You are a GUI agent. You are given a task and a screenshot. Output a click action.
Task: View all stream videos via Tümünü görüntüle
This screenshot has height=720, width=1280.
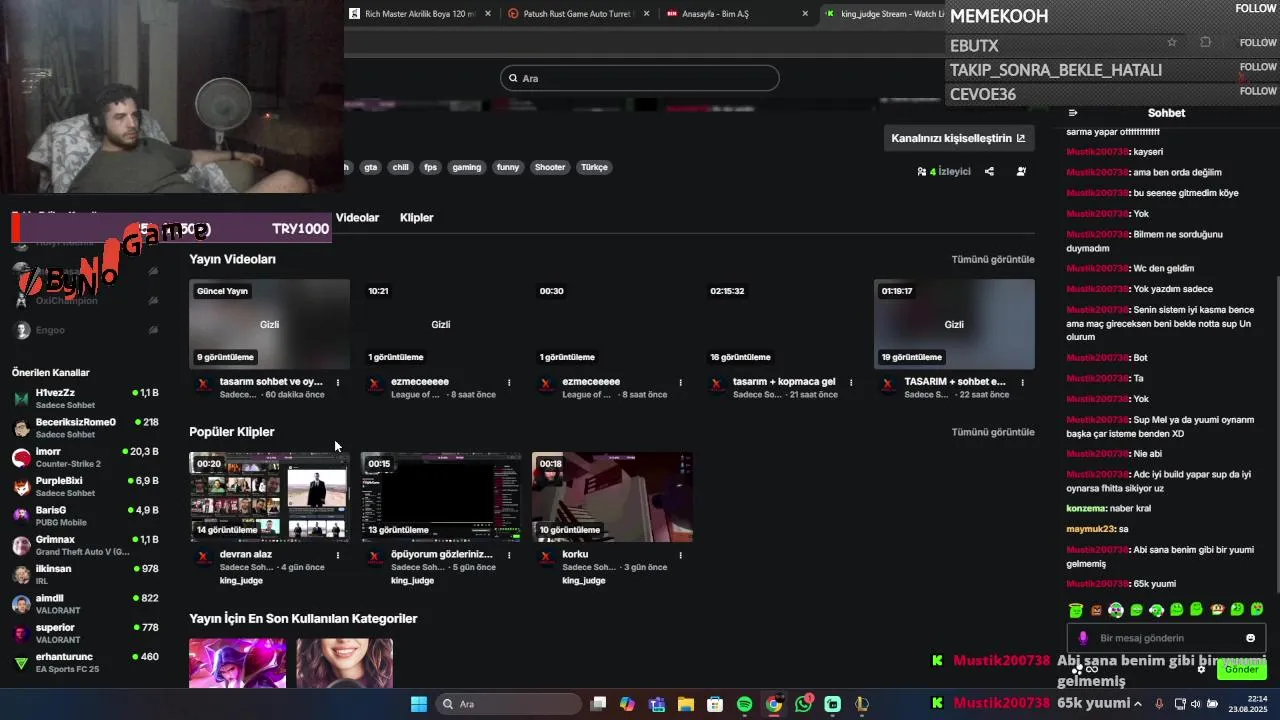[993, 259]
